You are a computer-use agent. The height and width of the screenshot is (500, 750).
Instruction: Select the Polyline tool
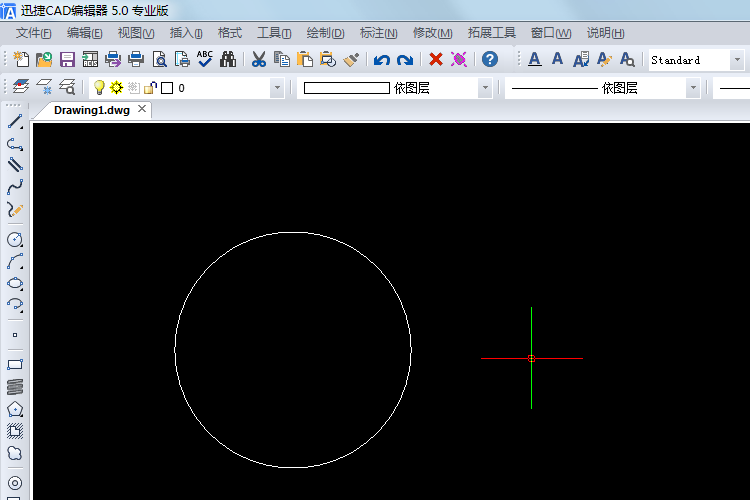click(15, 144)
